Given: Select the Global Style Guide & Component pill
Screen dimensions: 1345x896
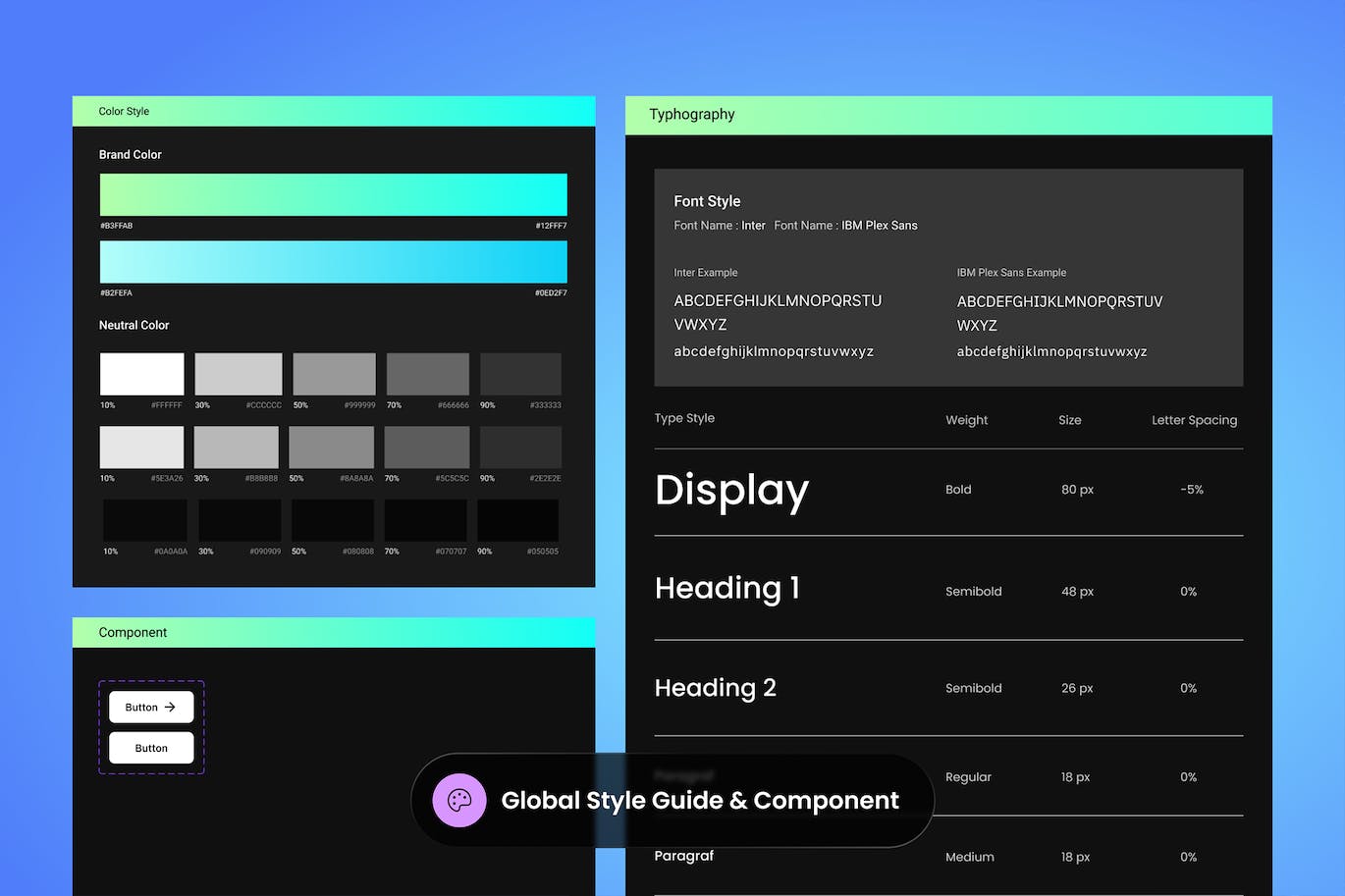Looking at the screenshot, I should click(x=672, y=801).
